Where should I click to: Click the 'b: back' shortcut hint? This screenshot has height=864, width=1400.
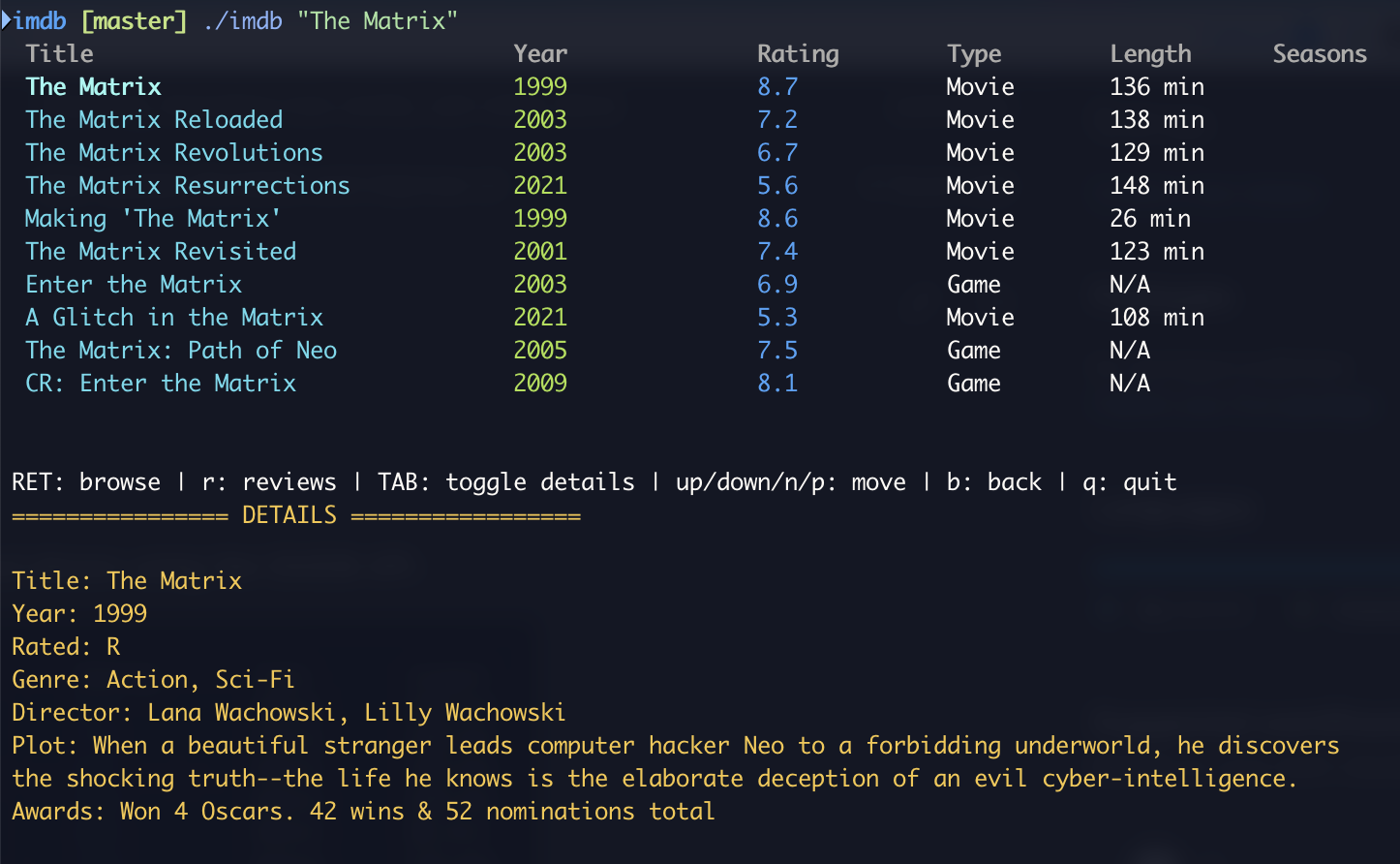coord(994,481)
